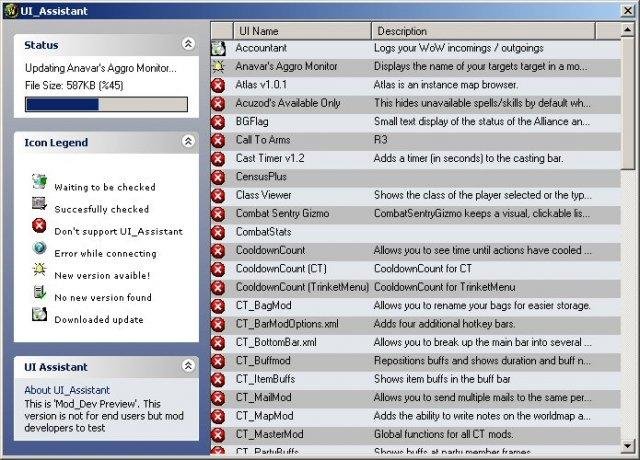Click 'Adds four additional hotkey bars.' description
The width and height of the screenshot is (640, 460).
coord(444,324)
